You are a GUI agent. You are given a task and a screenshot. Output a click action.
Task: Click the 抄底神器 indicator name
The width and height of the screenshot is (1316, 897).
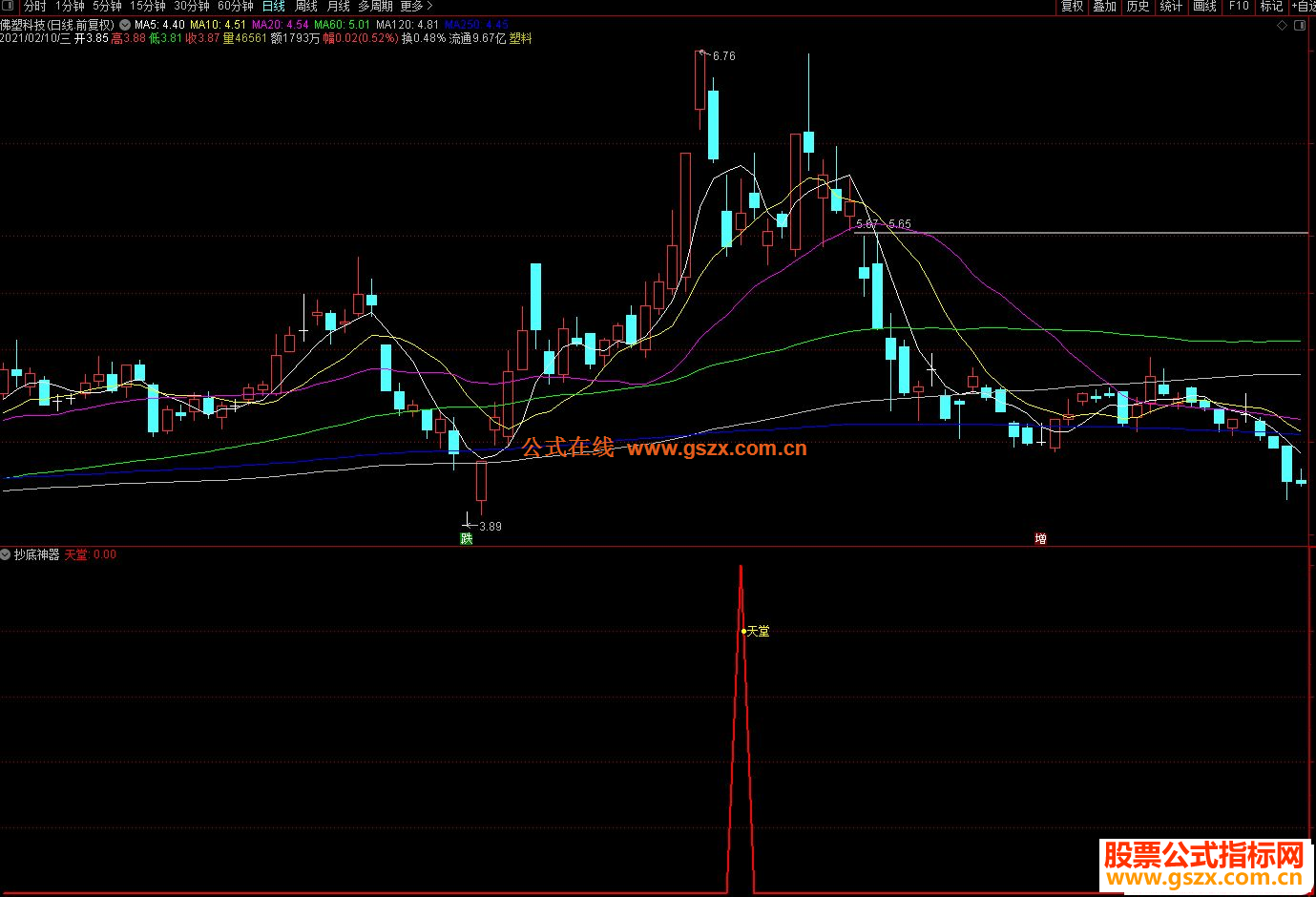click(37, 554)
